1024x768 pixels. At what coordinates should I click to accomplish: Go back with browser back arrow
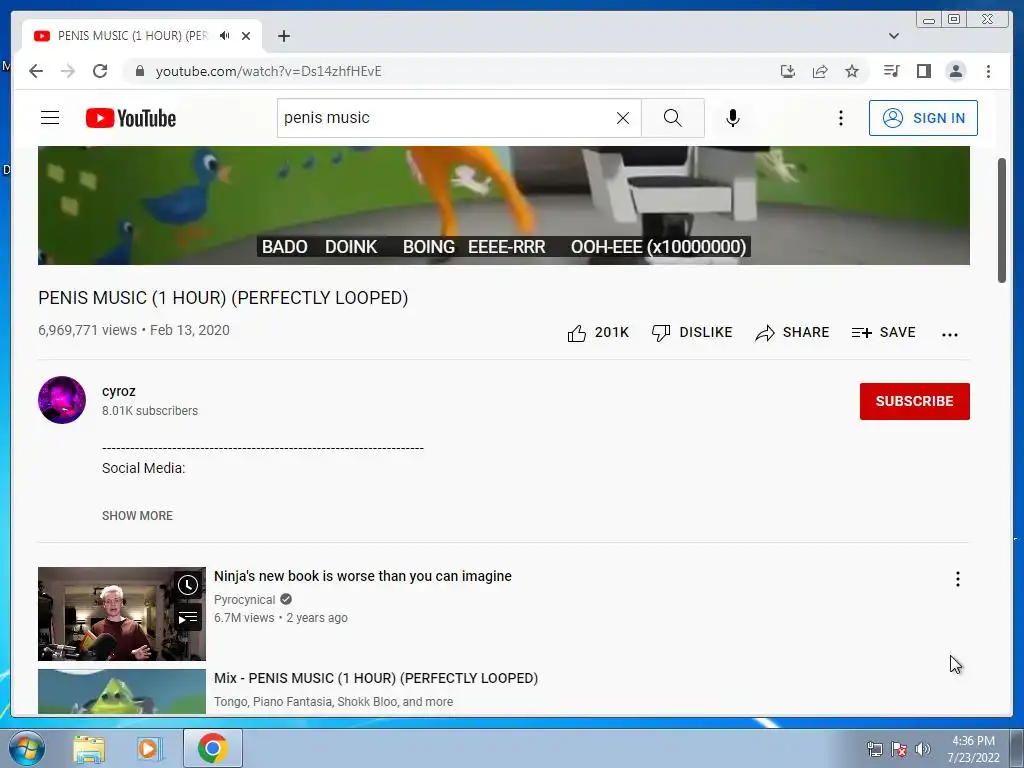[36, 71]
